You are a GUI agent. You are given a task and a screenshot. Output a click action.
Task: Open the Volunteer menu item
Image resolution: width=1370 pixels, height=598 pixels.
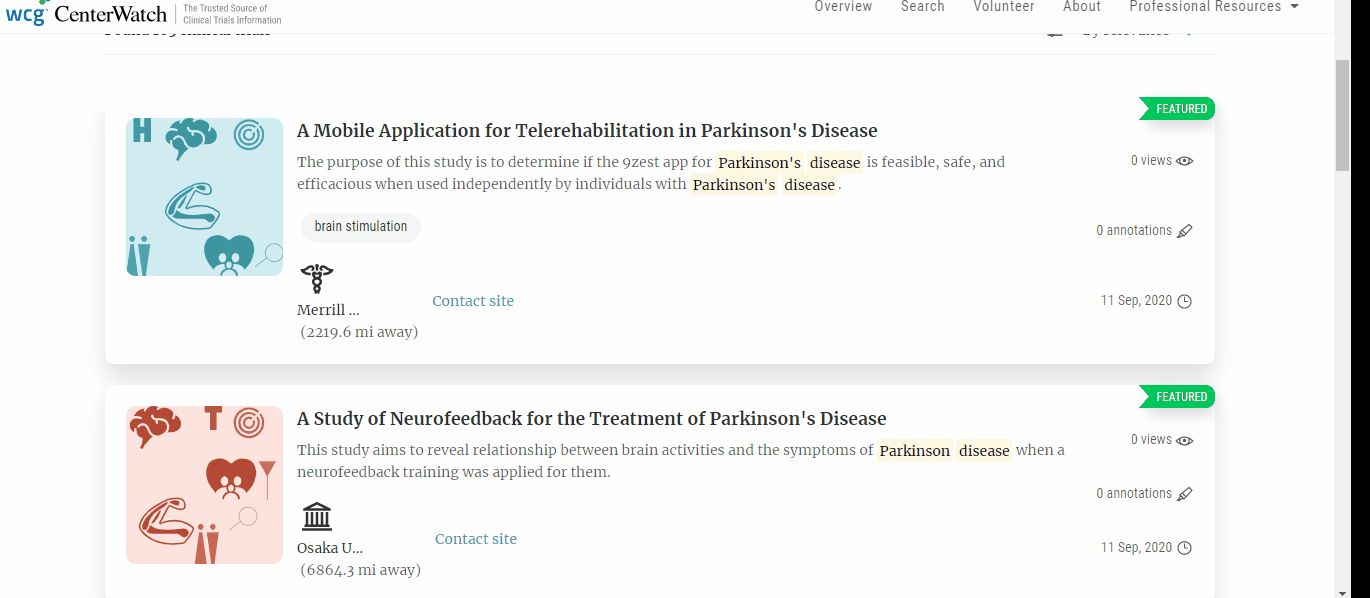1004,7
